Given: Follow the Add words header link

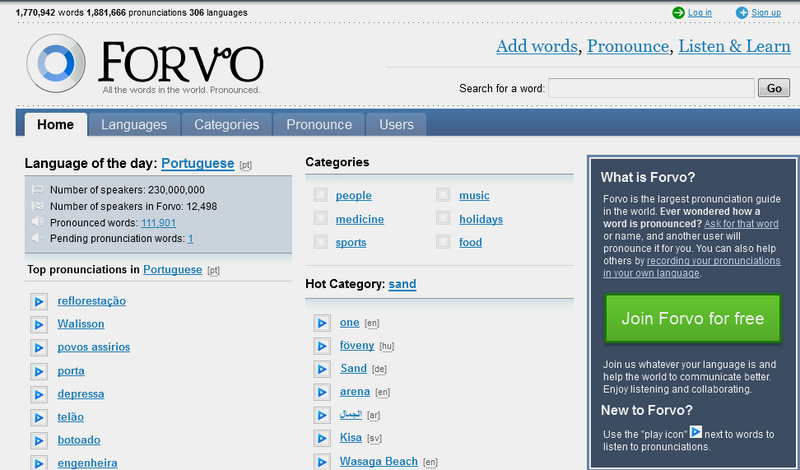Looking at the screenshot, I should pyautogui.click(x=537, y=46).
